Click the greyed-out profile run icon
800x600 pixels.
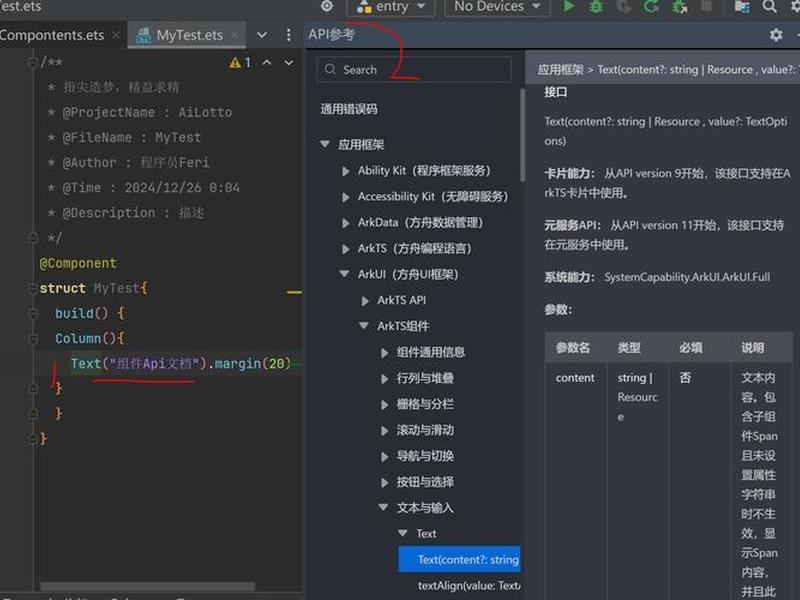[x=623, y=6]
